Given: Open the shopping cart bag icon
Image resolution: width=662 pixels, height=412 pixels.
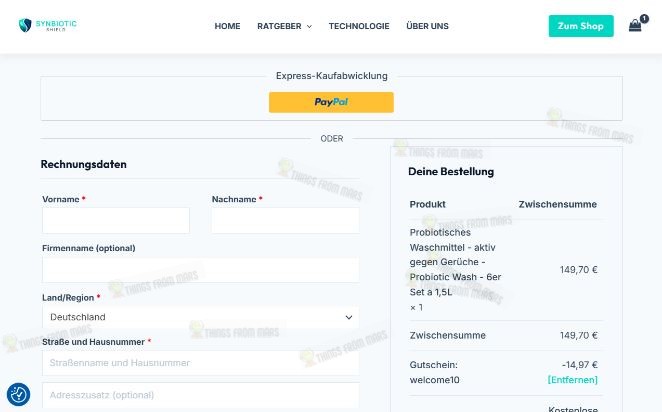Looking at the screenshot, I should [635, 26].
